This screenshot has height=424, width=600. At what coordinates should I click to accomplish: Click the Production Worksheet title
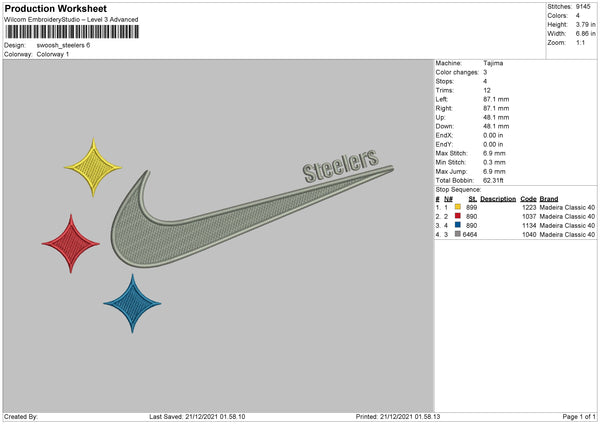[55, 8]
